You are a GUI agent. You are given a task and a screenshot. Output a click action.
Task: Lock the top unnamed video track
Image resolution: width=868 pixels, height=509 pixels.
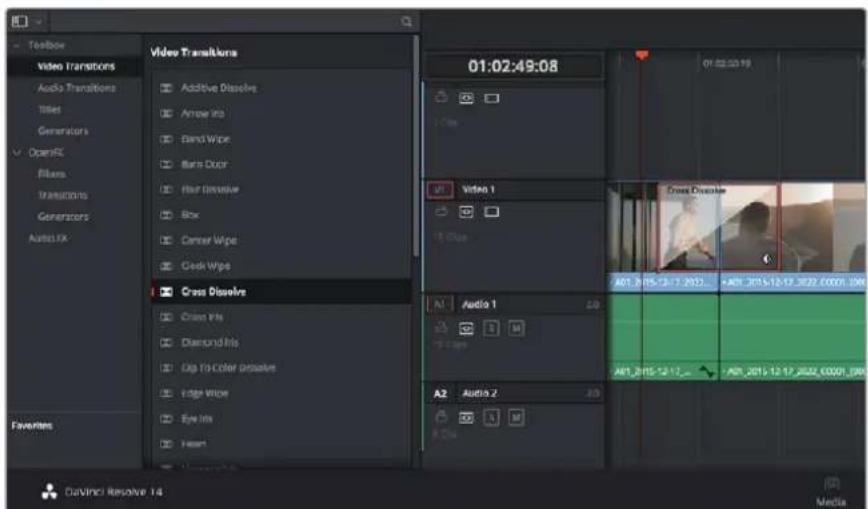[x=441, y=97]
